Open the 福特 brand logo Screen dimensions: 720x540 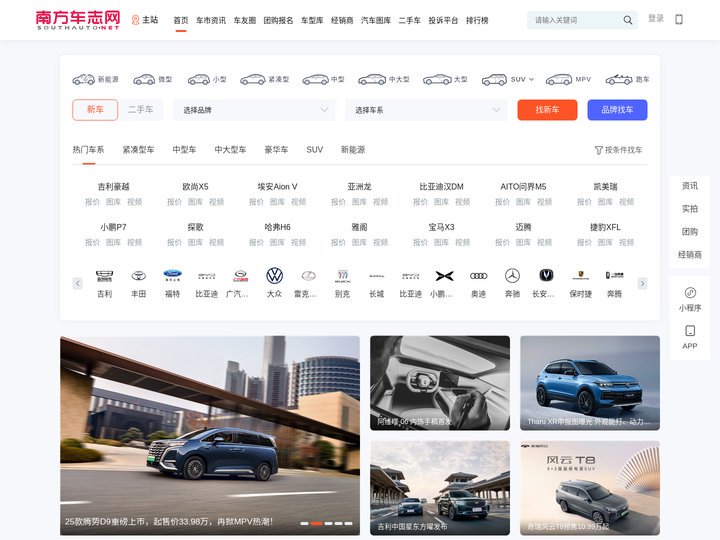click(173, 276)
